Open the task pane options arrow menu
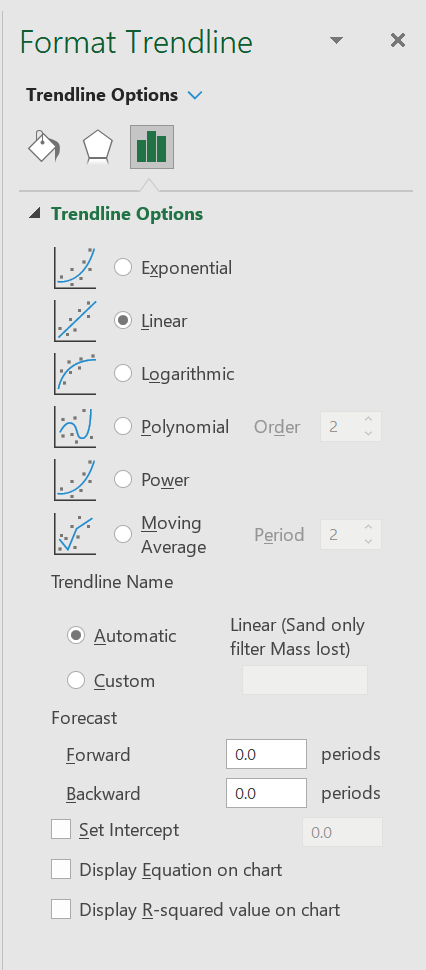This screenshot has width=426, height=970. pos(336,40)
